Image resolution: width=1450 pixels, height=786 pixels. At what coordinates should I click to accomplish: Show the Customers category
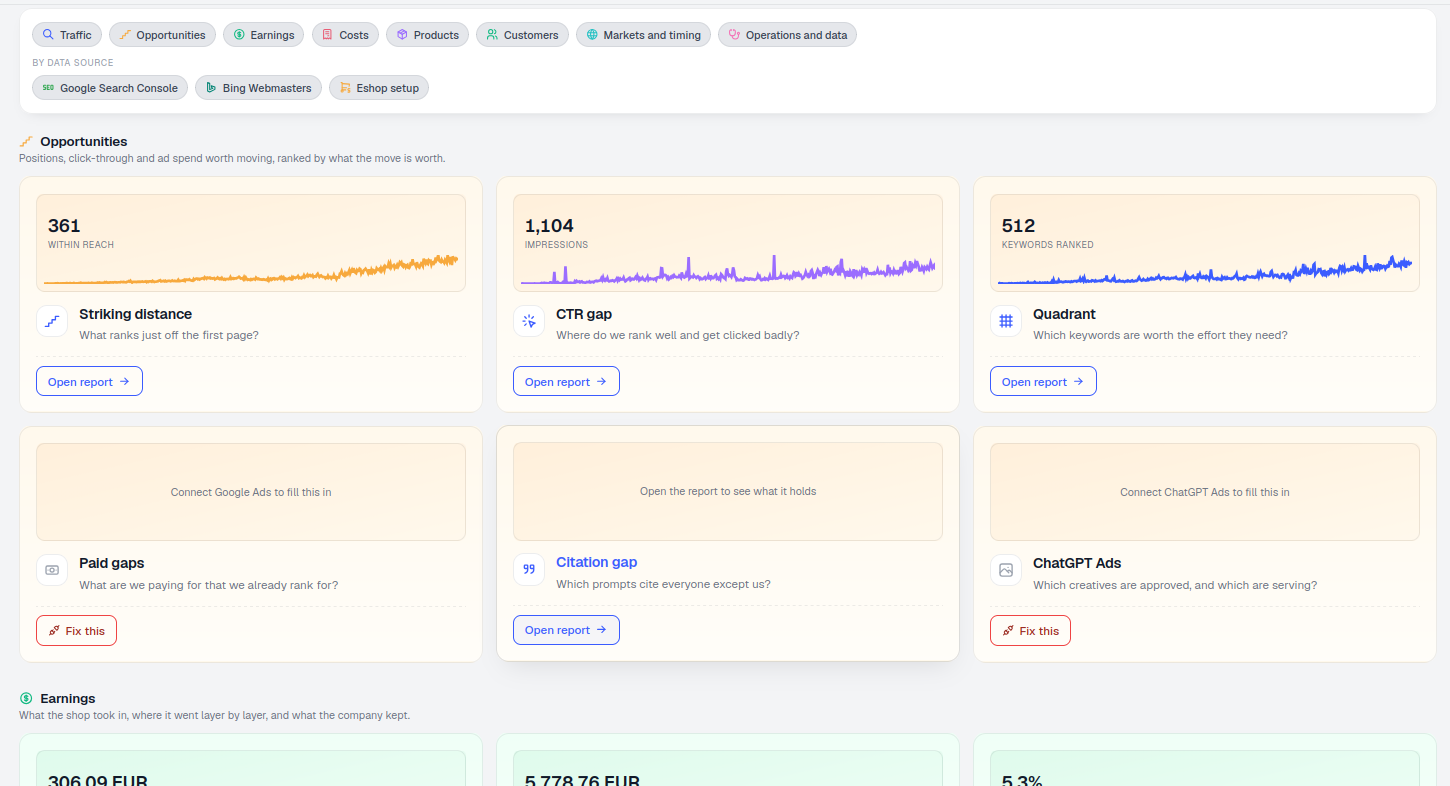[x=522, y=35]
